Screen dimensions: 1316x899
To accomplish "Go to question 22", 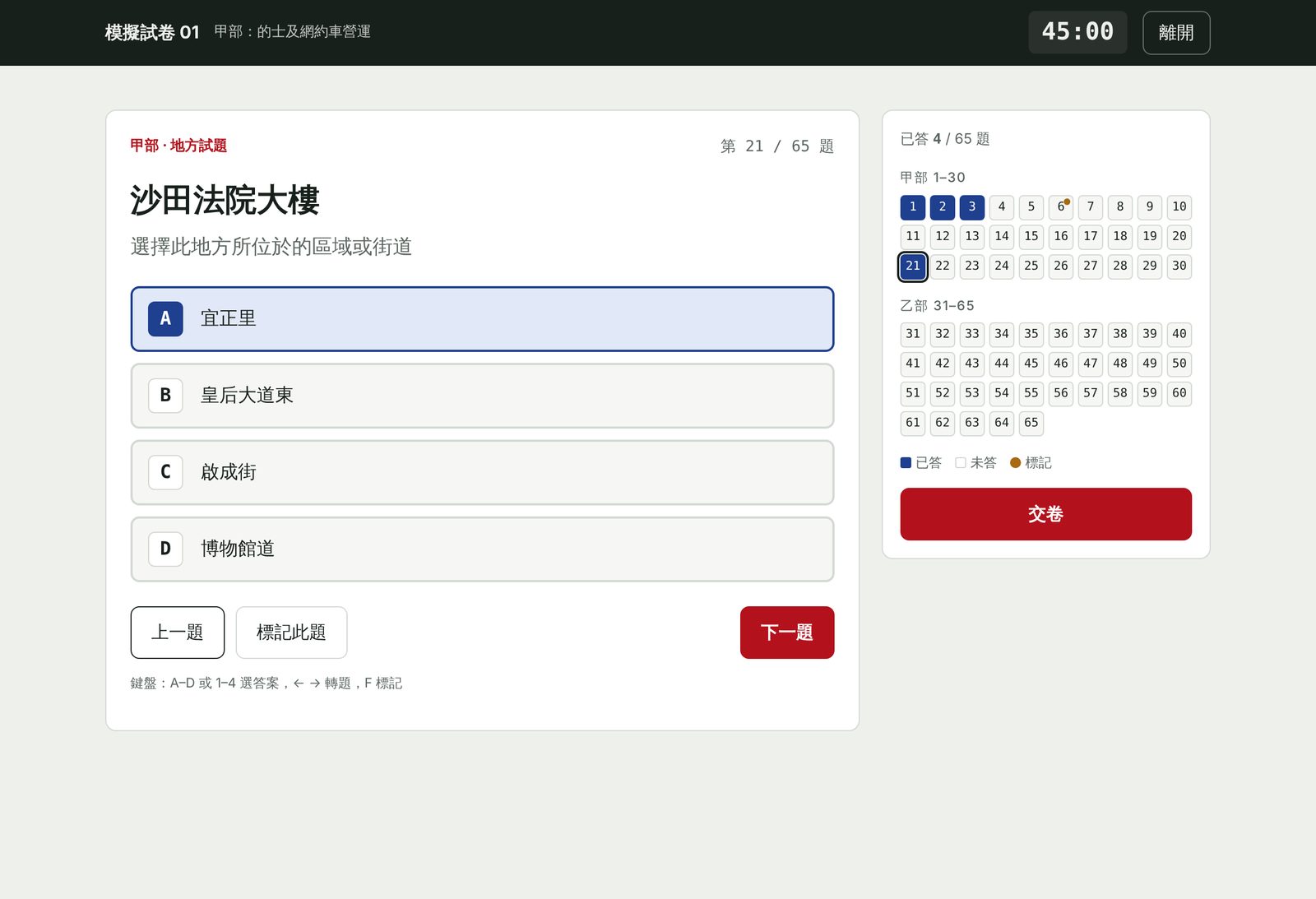I will point(943,266).
